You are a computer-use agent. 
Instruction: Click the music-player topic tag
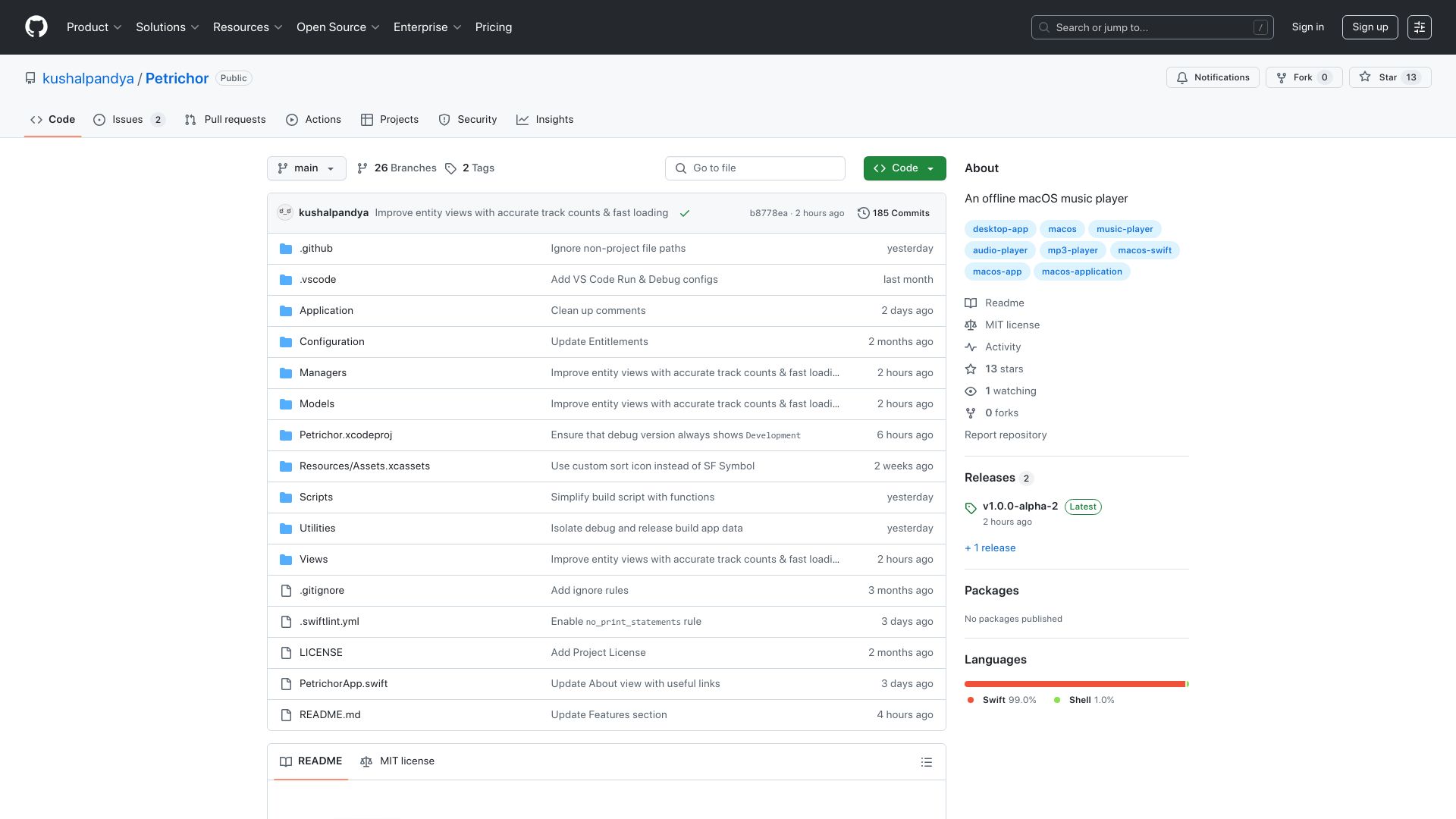point(1125,229)
